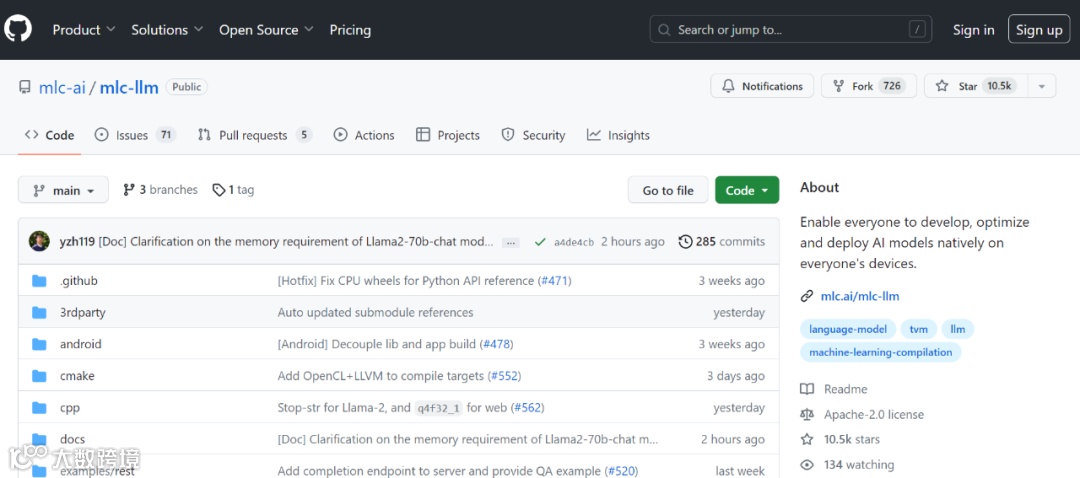
Task: Click the Issues circle-dot icon
Action: click(x=101, y=135)
